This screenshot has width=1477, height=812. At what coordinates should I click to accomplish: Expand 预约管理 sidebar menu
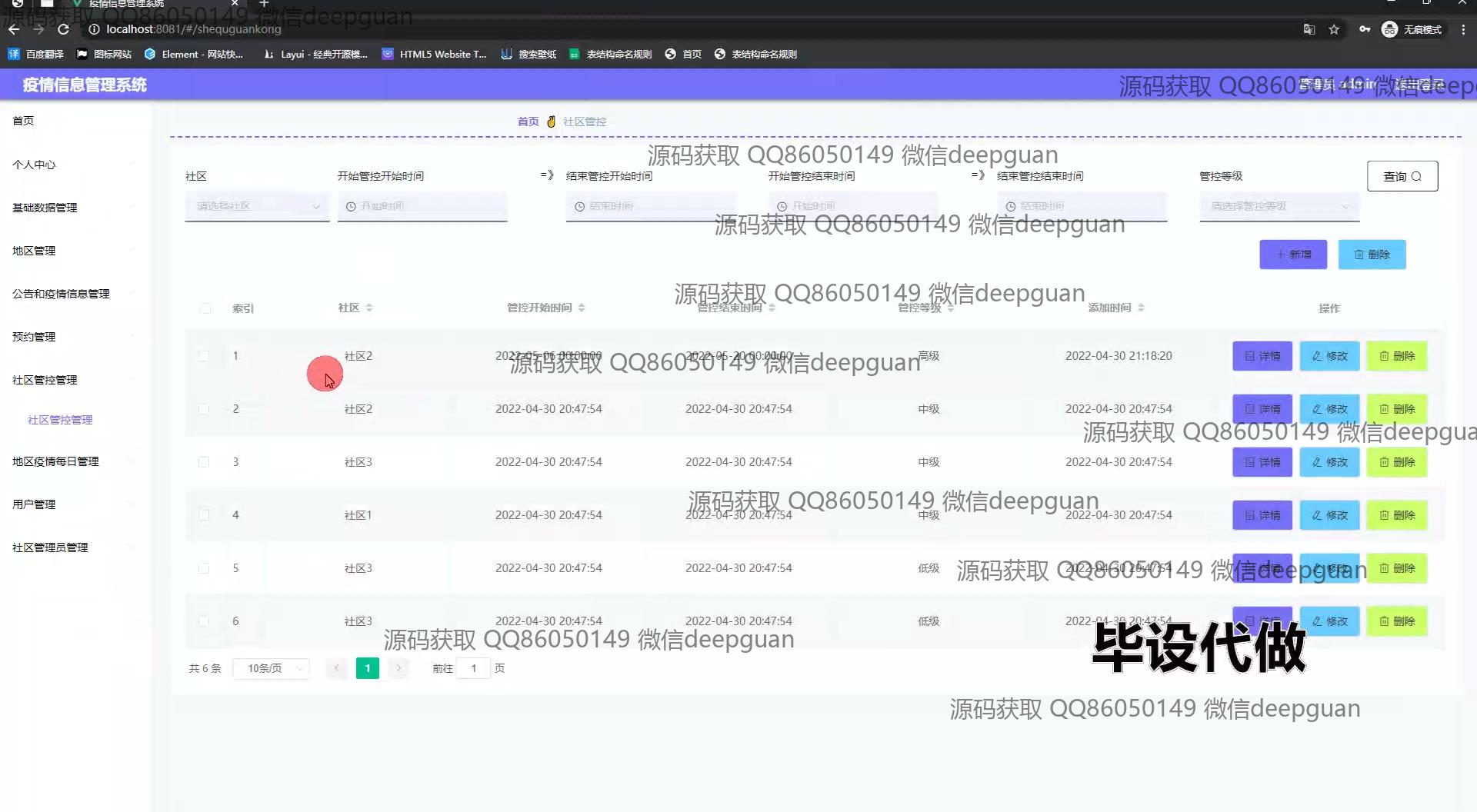(74, 337)
